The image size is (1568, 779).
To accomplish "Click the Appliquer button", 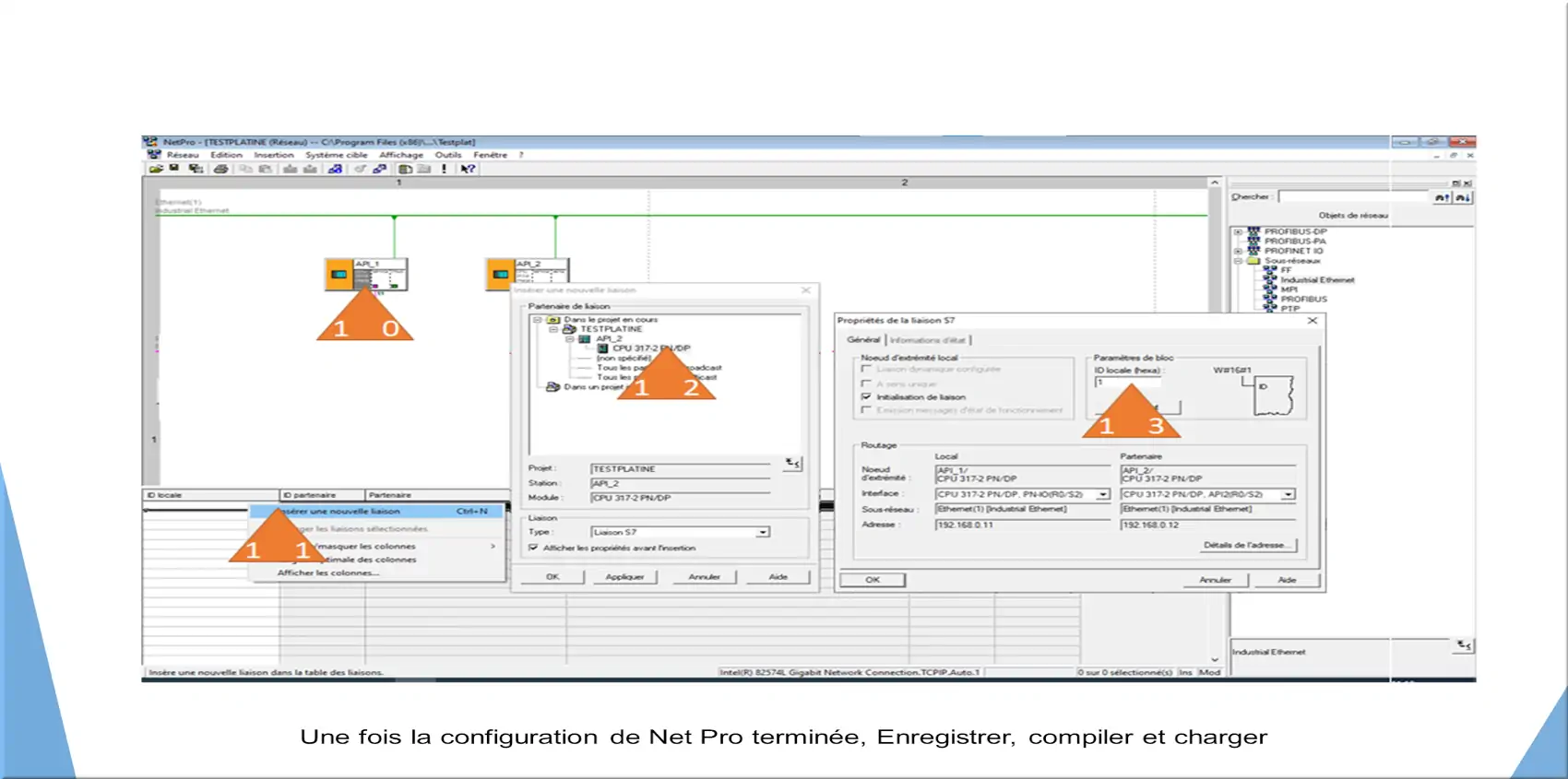I will (x=624, y=576).
